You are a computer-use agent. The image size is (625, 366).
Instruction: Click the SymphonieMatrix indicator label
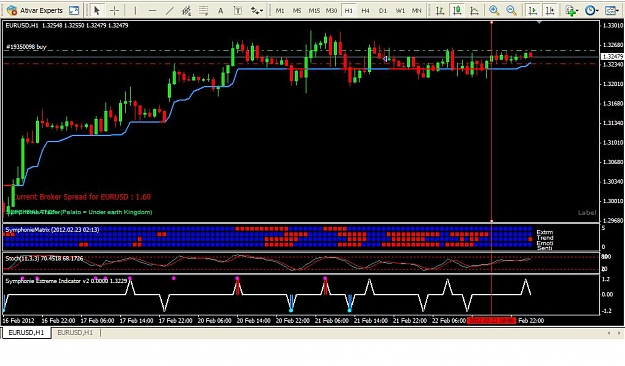(x=52, y=230)
